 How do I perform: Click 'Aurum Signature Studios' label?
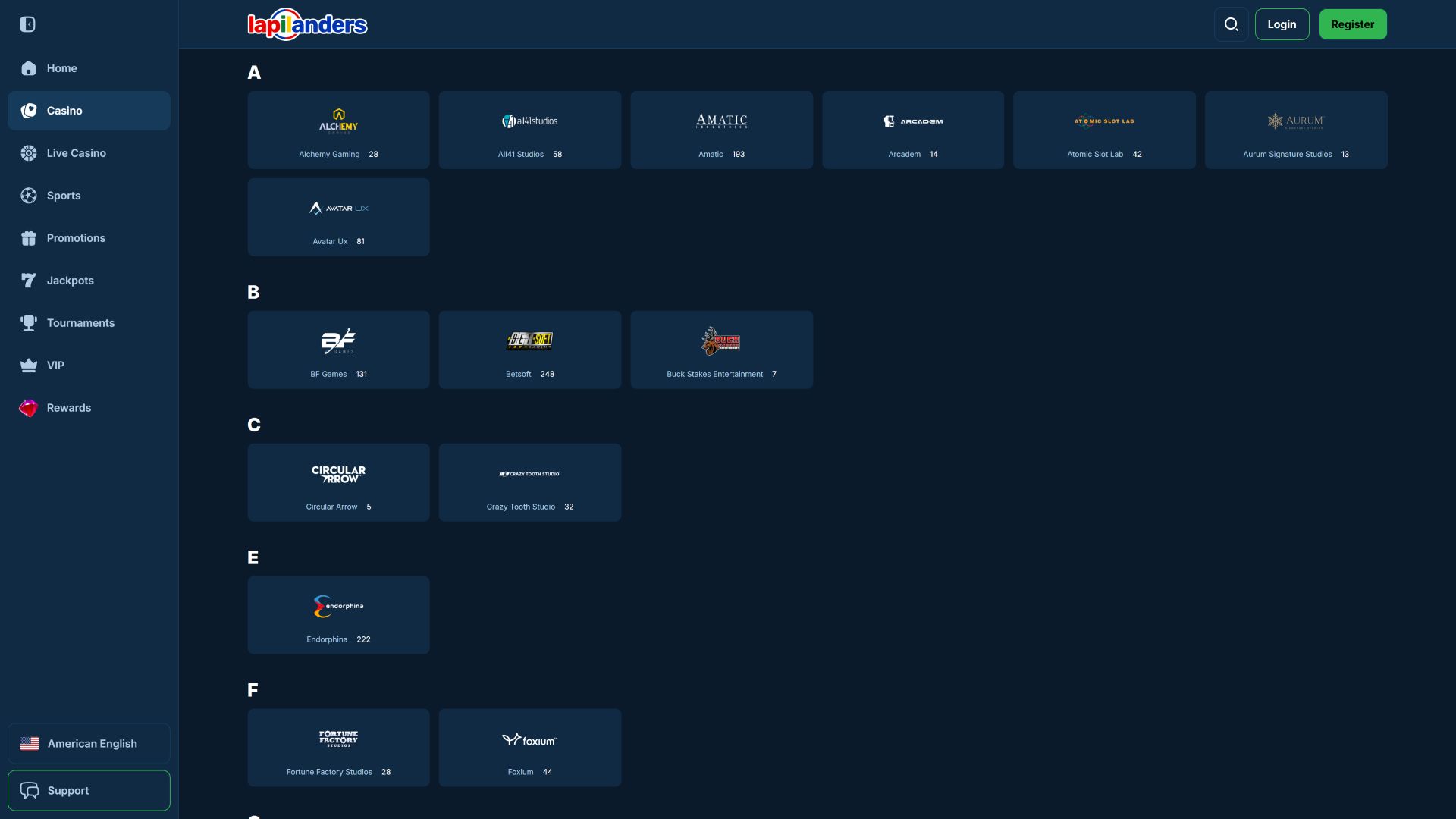coord(1288,155)
